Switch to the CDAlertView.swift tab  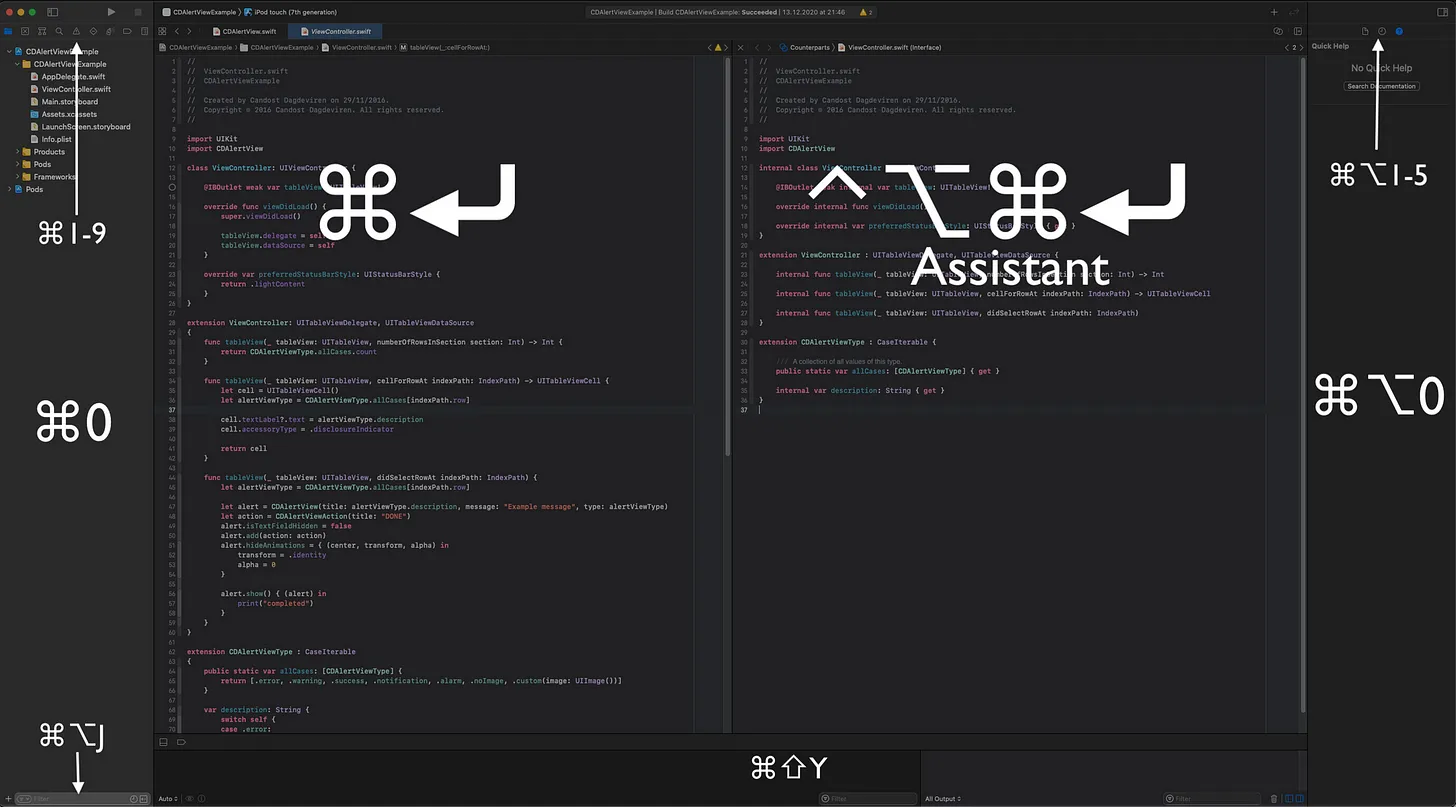tap(242, 32)
